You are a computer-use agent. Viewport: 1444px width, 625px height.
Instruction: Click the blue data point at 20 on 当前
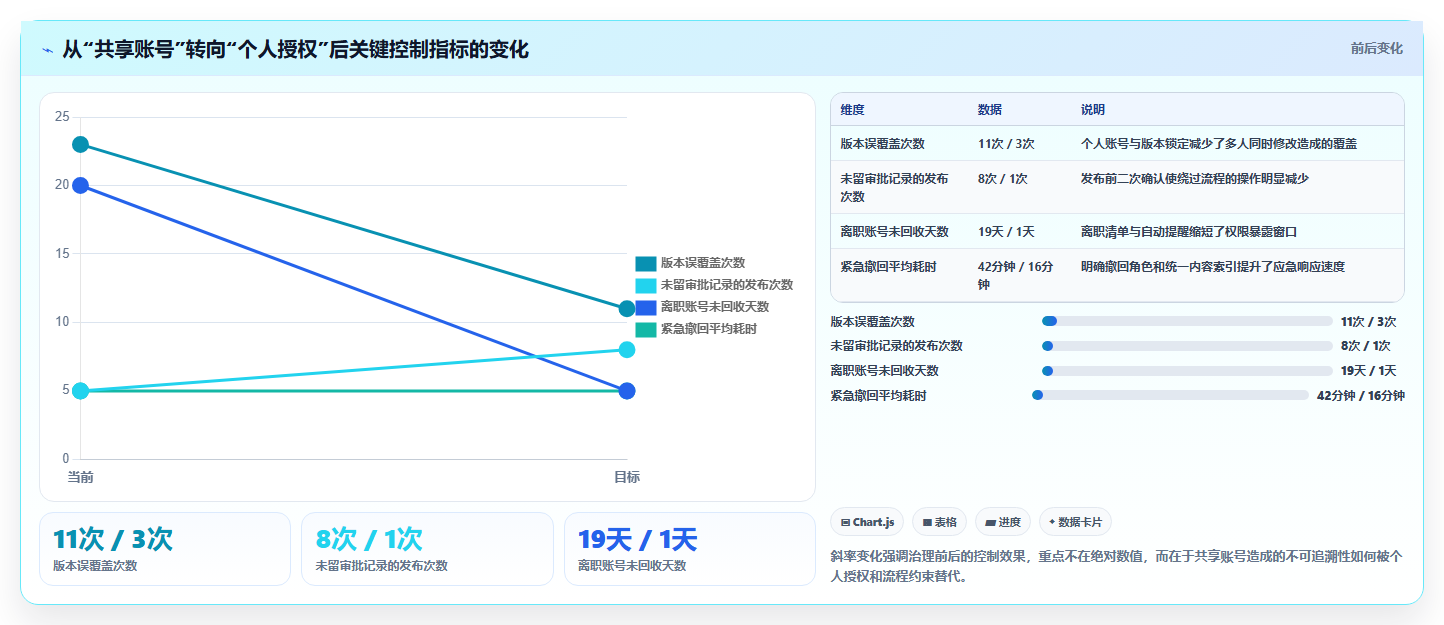pos(80,185)
